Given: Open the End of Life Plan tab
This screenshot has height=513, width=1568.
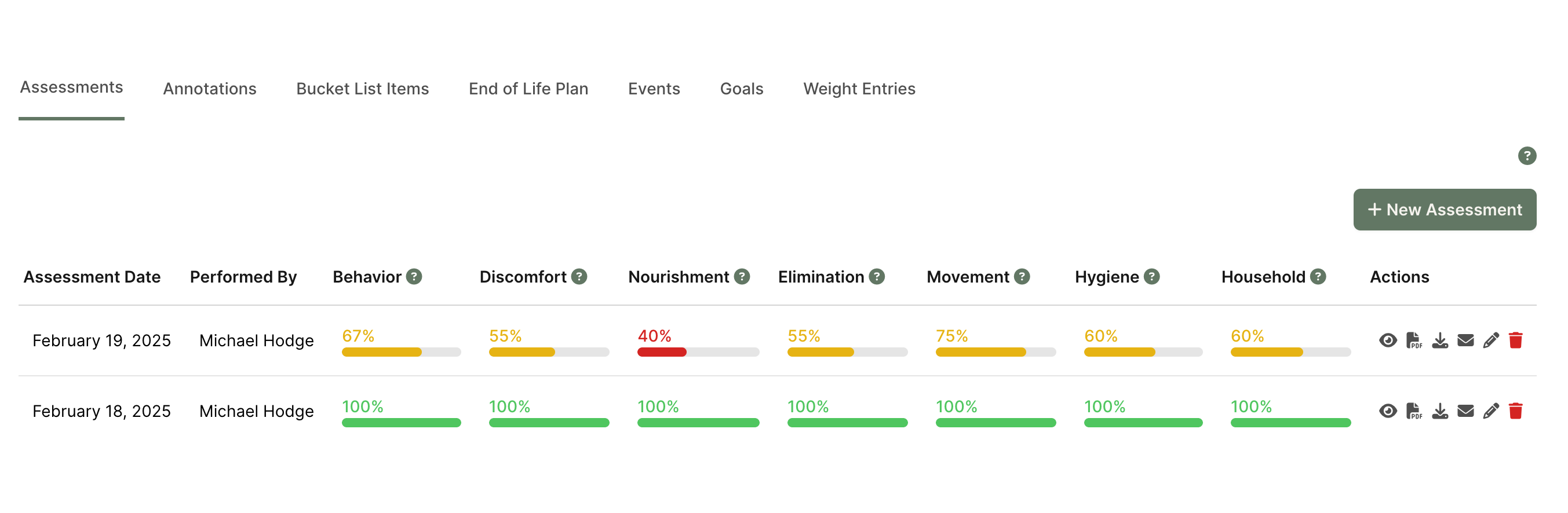Looking at the screenshot, I should (528, 89).
